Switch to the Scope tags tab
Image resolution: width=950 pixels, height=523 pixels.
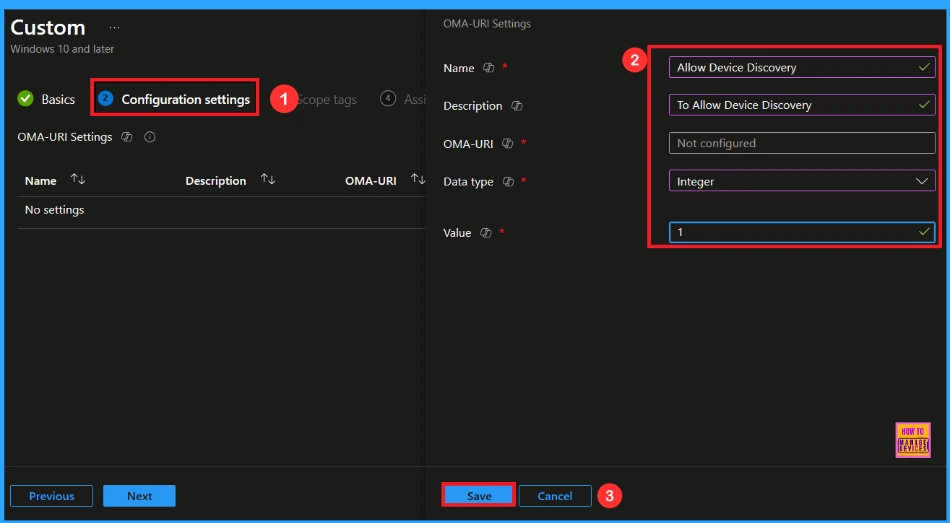coord(326,99)
